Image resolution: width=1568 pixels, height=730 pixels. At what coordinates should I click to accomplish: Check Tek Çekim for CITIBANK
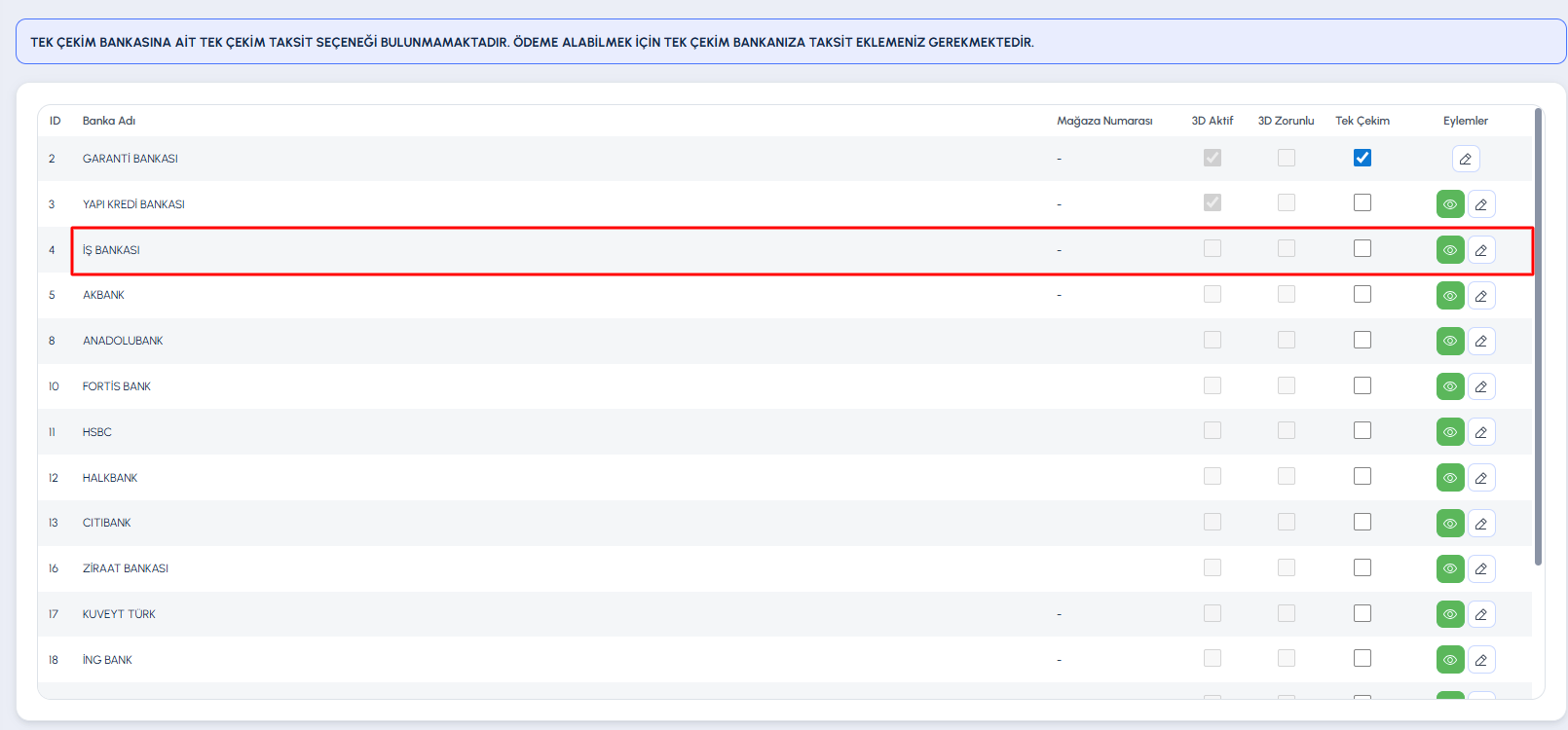(x=1362, y=522)
